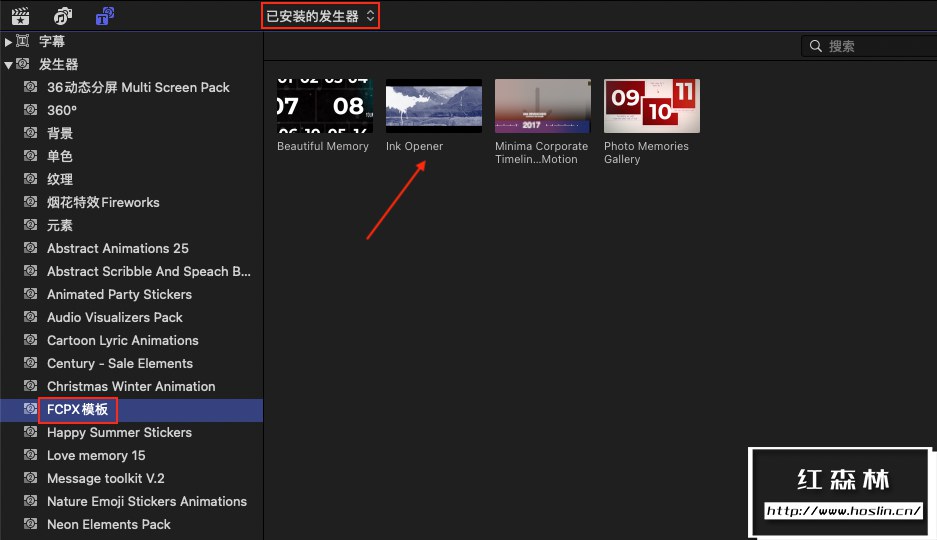
Task: Click generator icon beside Cartoon Lyric Animations
Action: pyautogui.click(x=30, y=339)
